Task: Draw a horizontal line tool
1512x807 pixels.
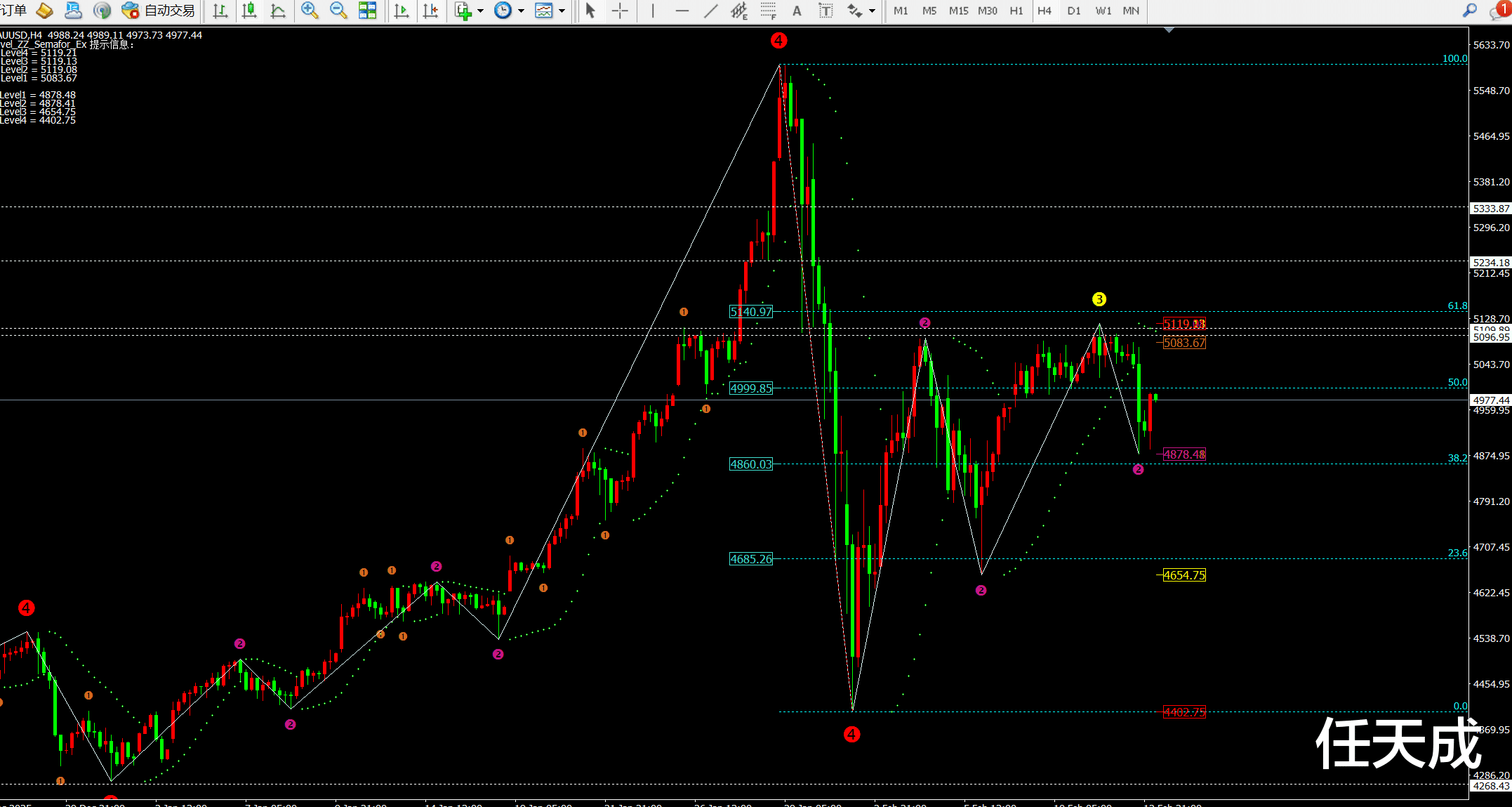Action: click(x=682, y=11)
